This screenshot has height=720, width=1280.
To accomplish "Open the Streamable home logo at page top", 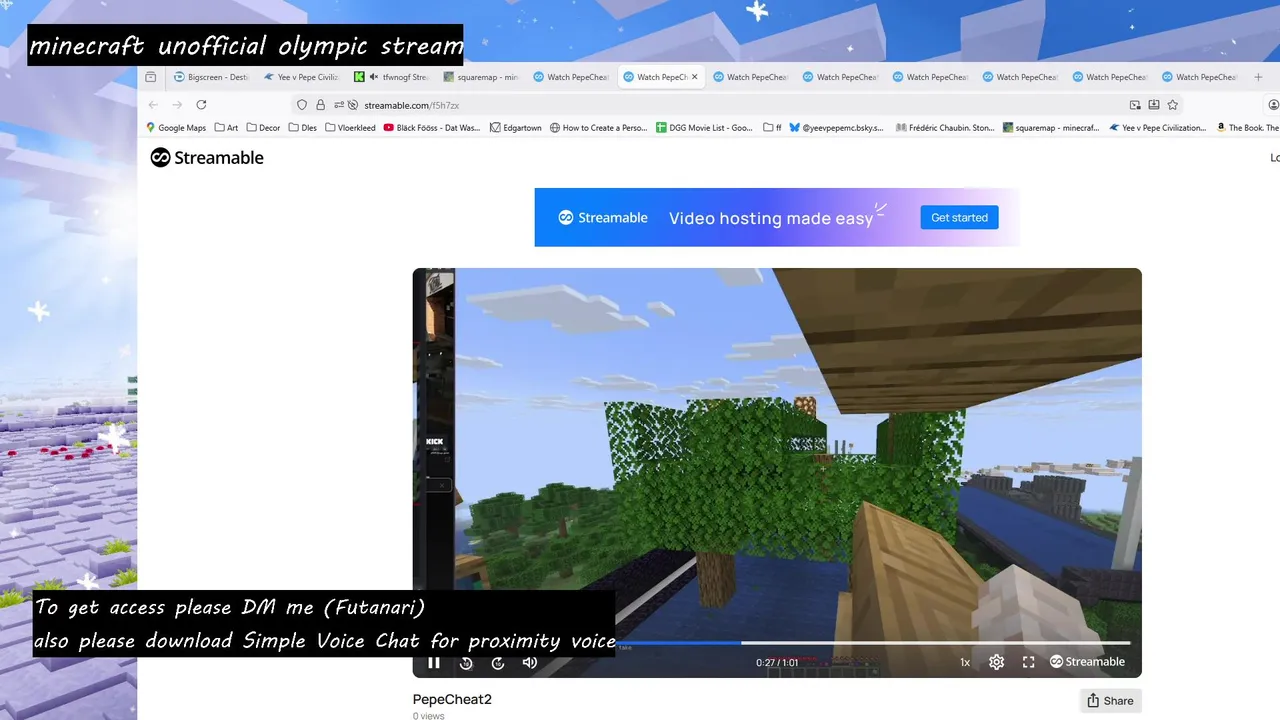I will click(207, 157).
